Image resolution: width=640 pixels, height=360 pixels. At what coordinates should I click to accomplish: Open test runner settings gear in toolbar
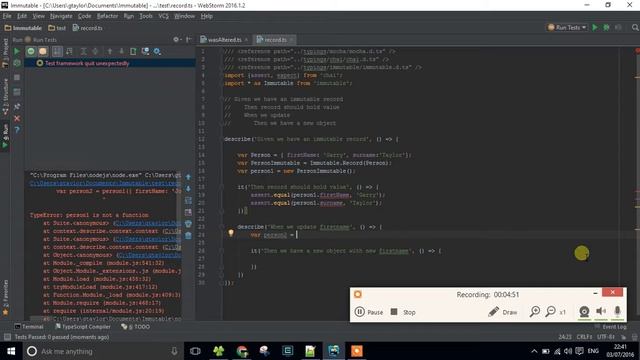click(157, 51)
